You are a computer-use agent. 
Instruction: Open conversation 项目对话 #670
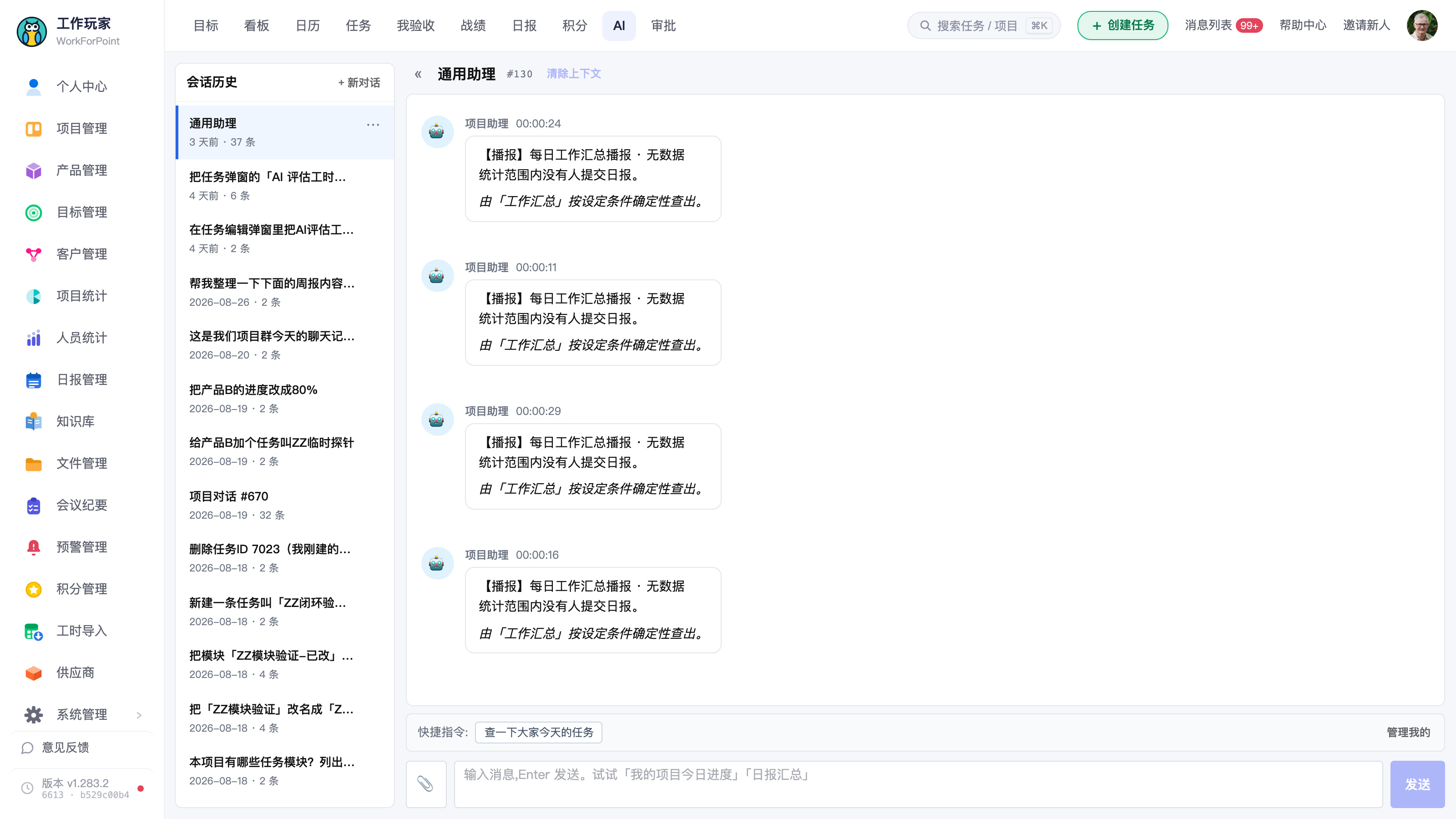point(285,506)
